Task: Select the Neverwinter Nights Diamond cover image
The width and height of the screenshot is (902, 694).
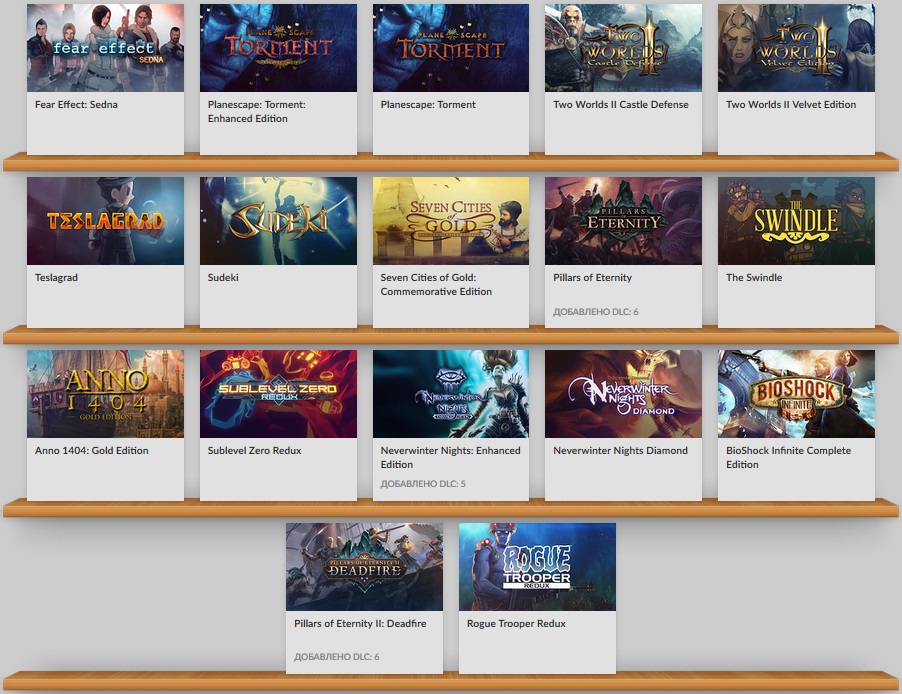Action: 624,394
